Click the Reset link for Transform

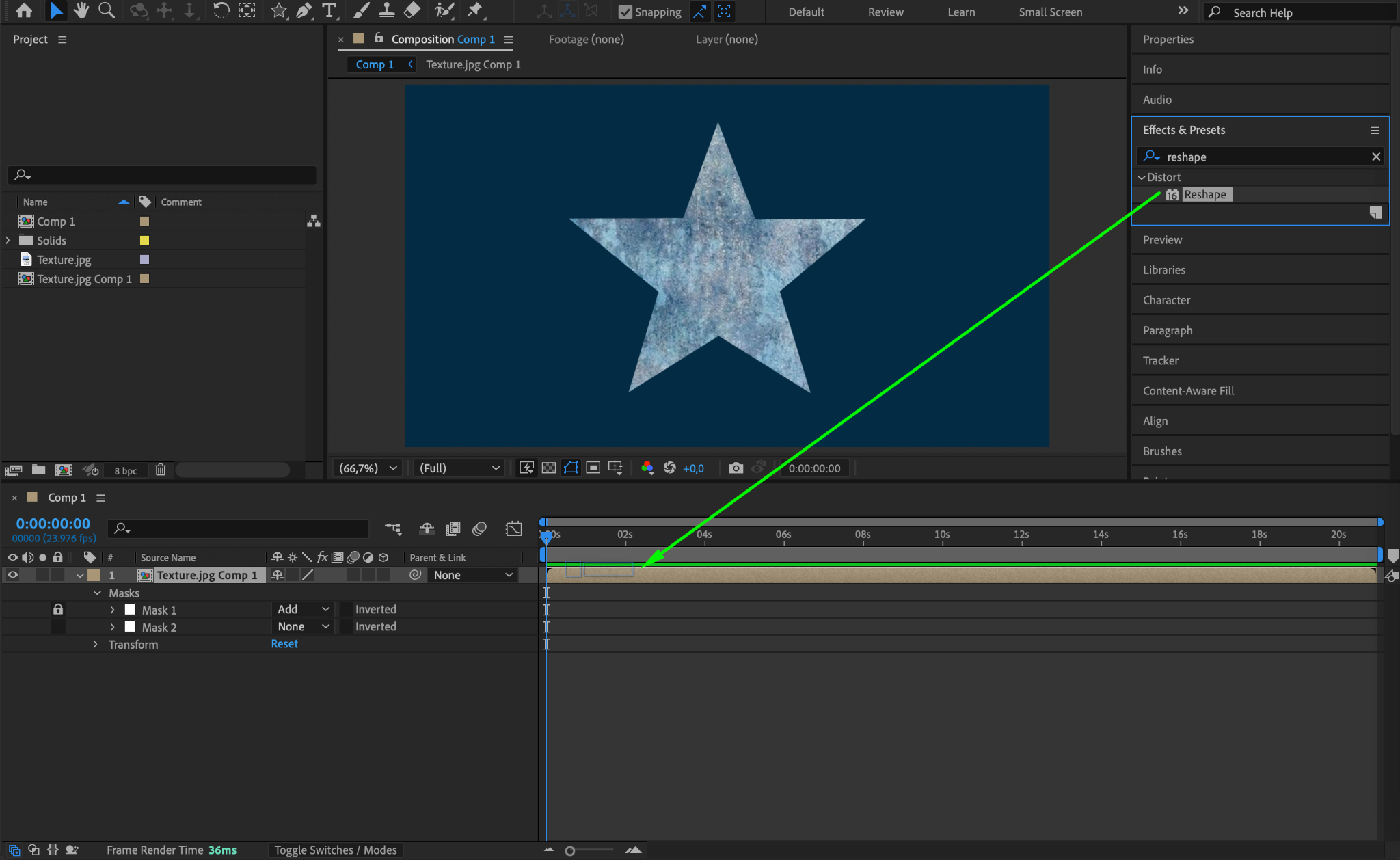click(284, 644)
